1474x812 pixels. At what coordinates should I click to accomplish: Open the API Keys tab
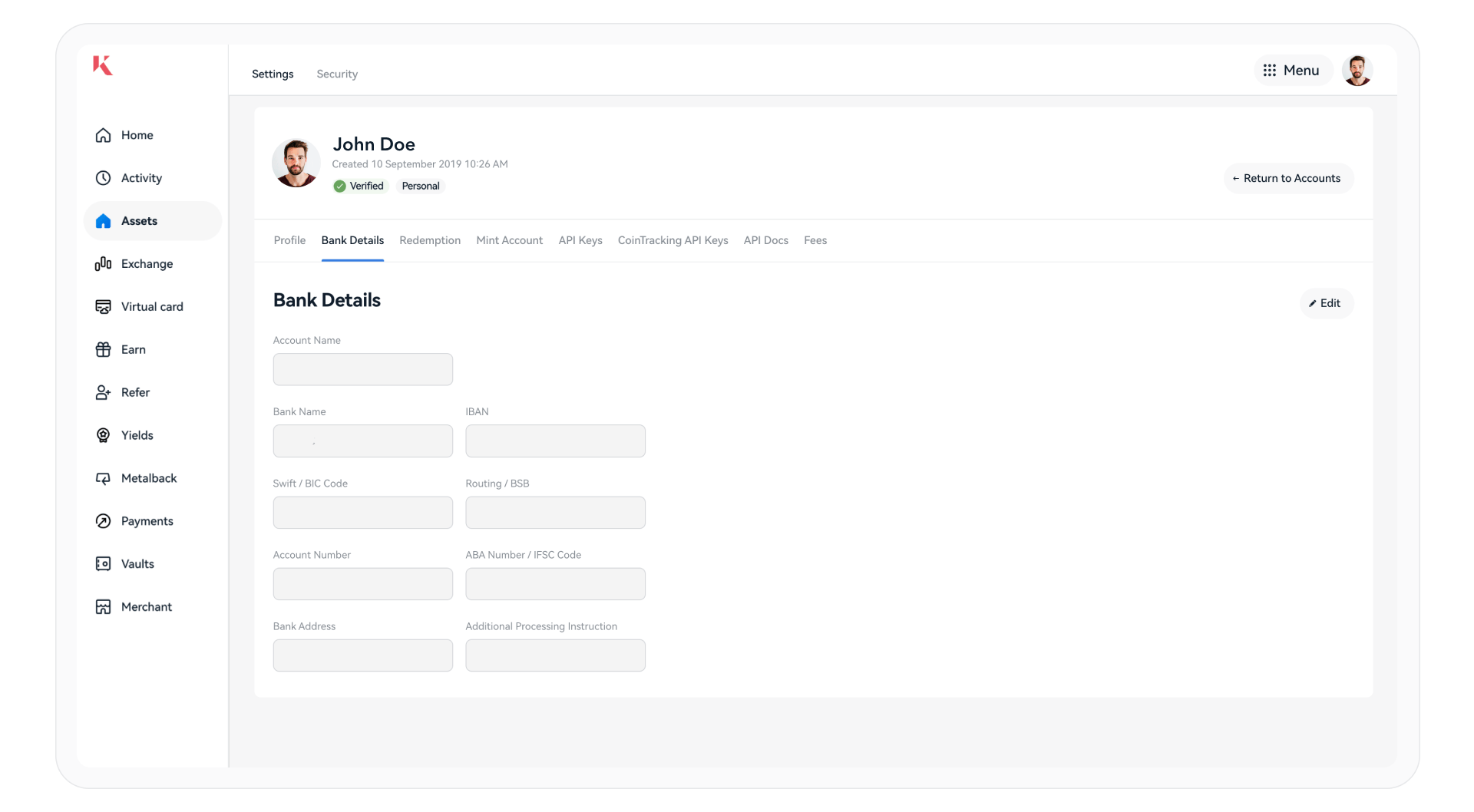pos(580,240)
